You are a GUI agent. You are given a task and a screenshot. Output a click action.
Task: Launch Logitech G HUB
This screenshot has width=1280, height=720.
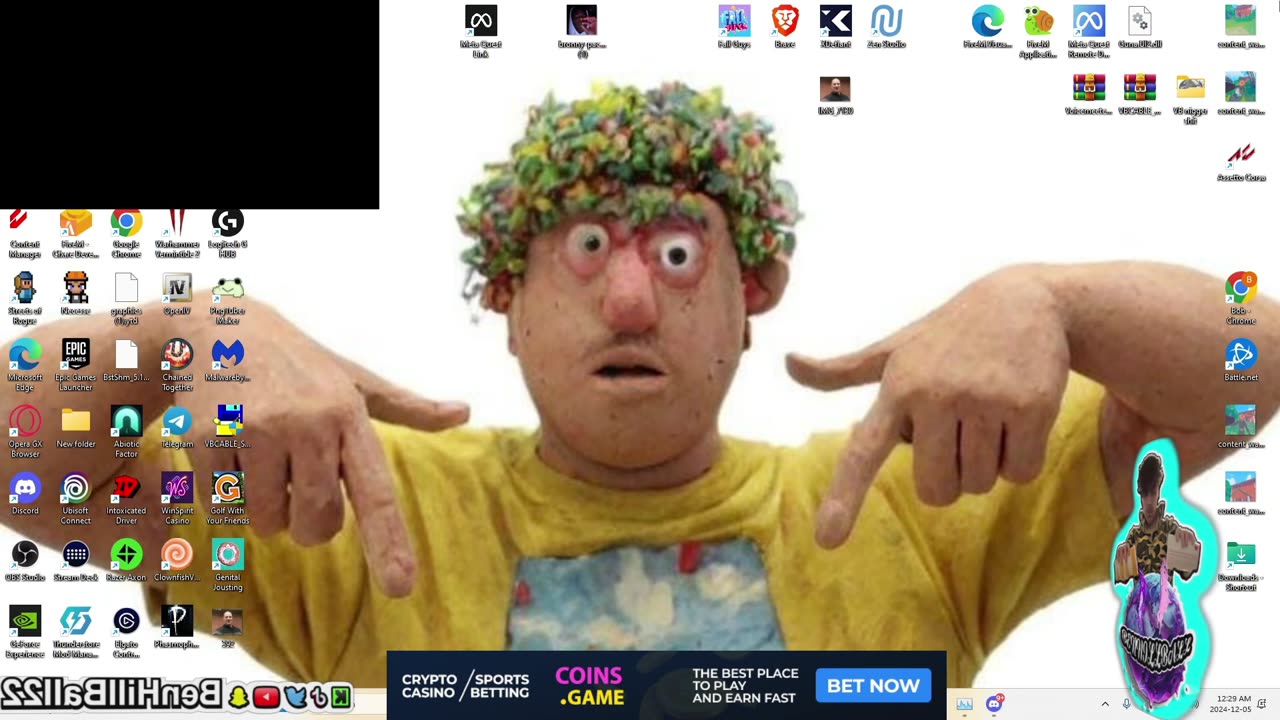[227, 233]
